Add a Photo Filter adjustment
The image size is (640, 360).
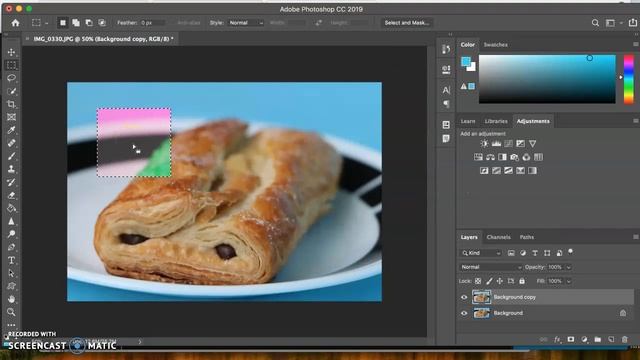(x=514, y=157)
